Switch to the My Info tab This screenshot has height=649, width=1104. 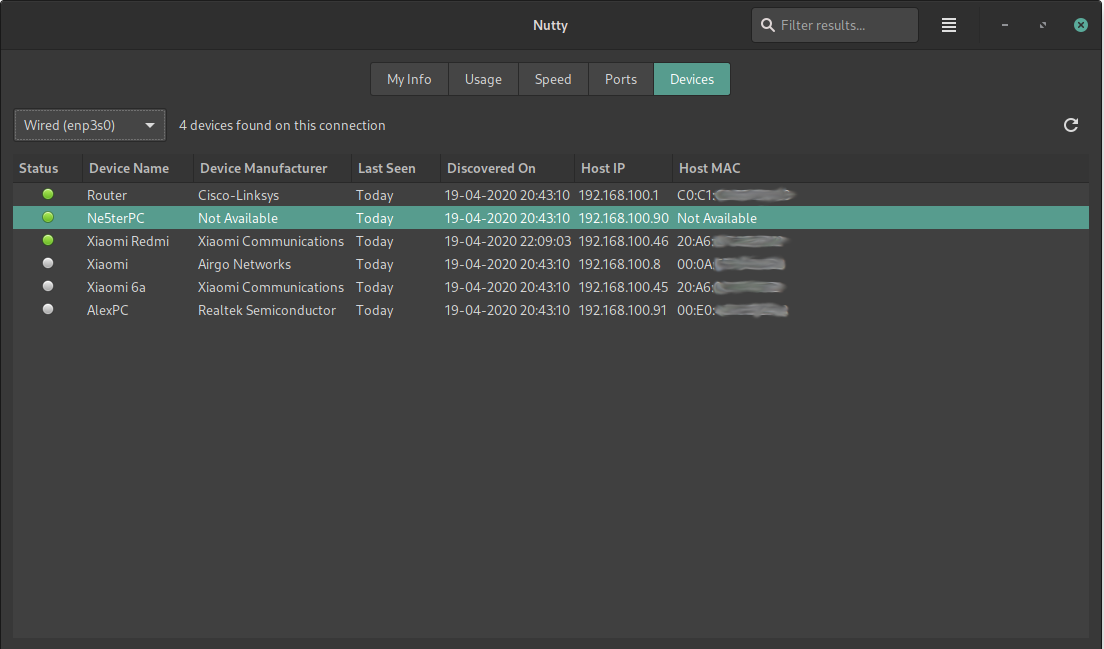[409, 79]
